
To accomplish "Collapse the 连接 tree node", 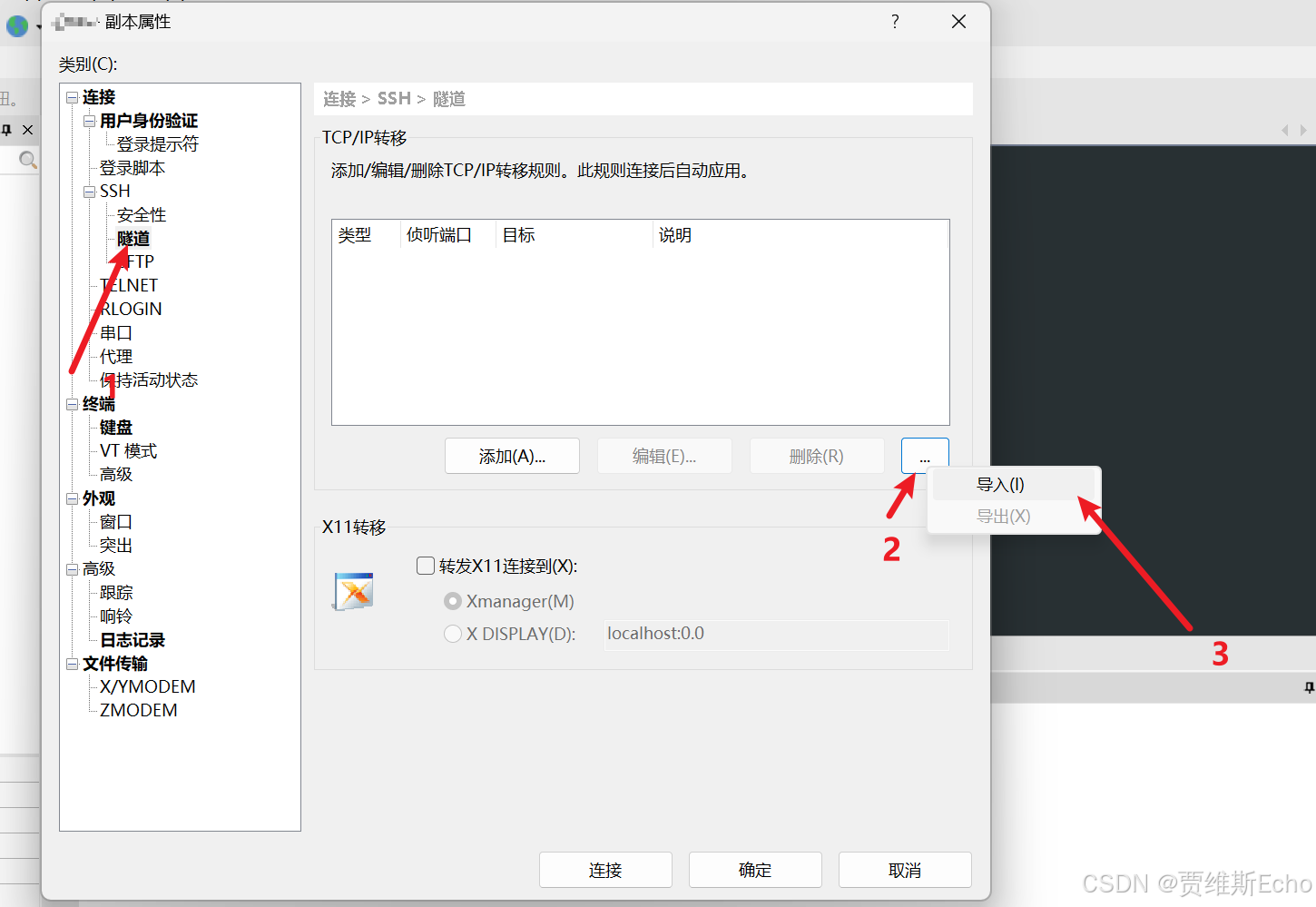I will pos(73,97).
